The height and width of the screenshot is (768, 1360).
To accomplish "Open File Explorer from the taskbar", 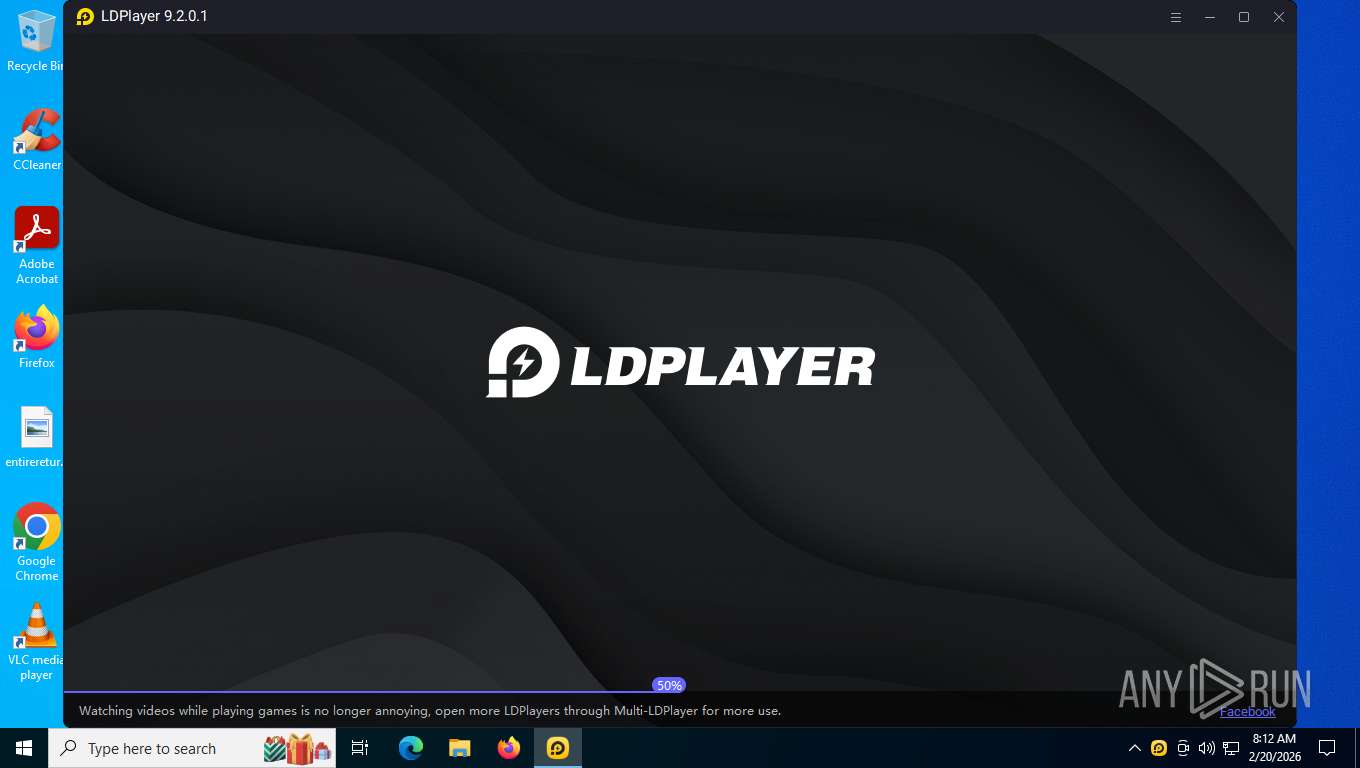I will [460, 748].
